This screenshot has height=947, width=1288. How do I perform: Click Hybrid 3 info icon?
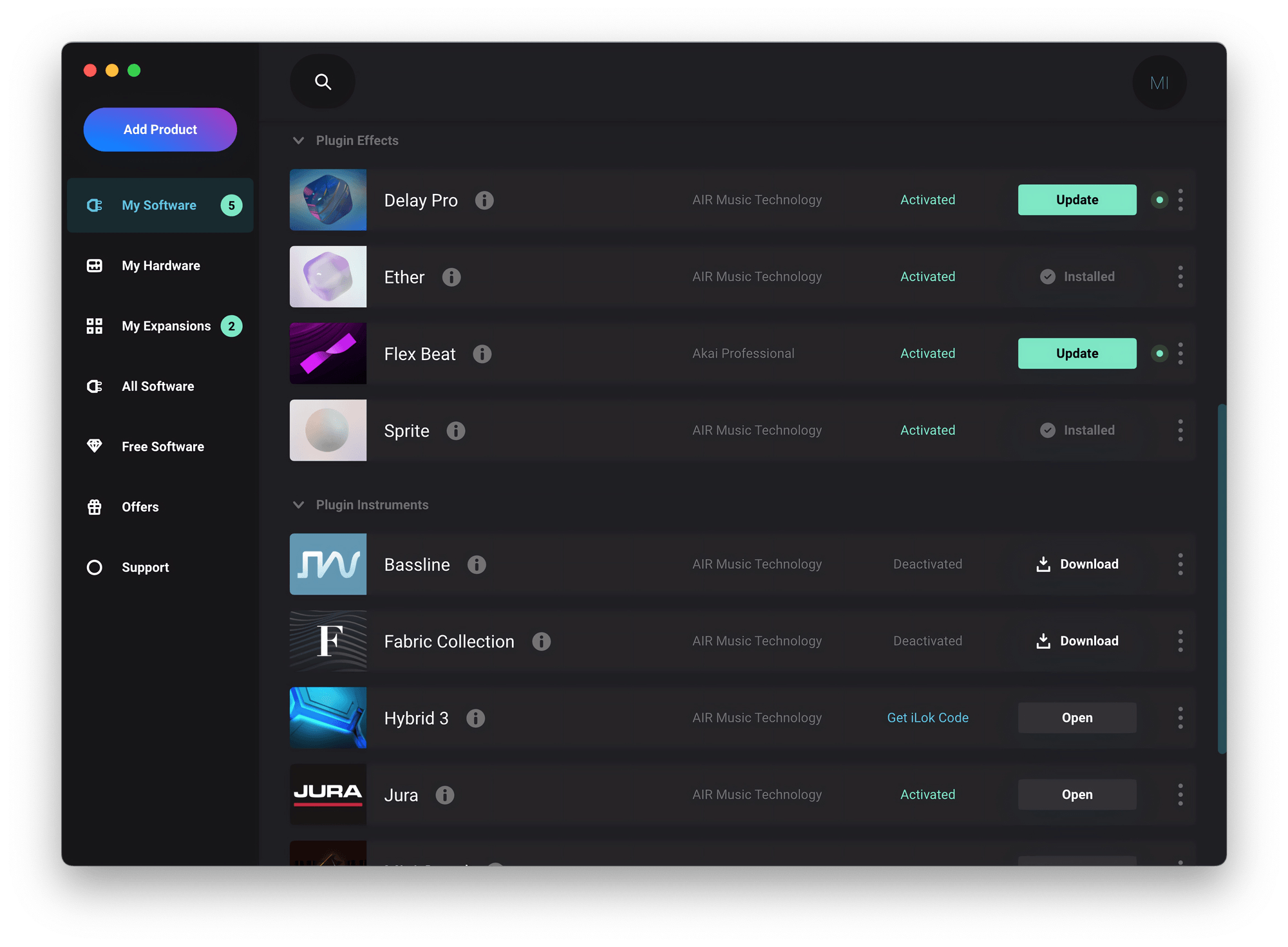[x=475, y=718]
